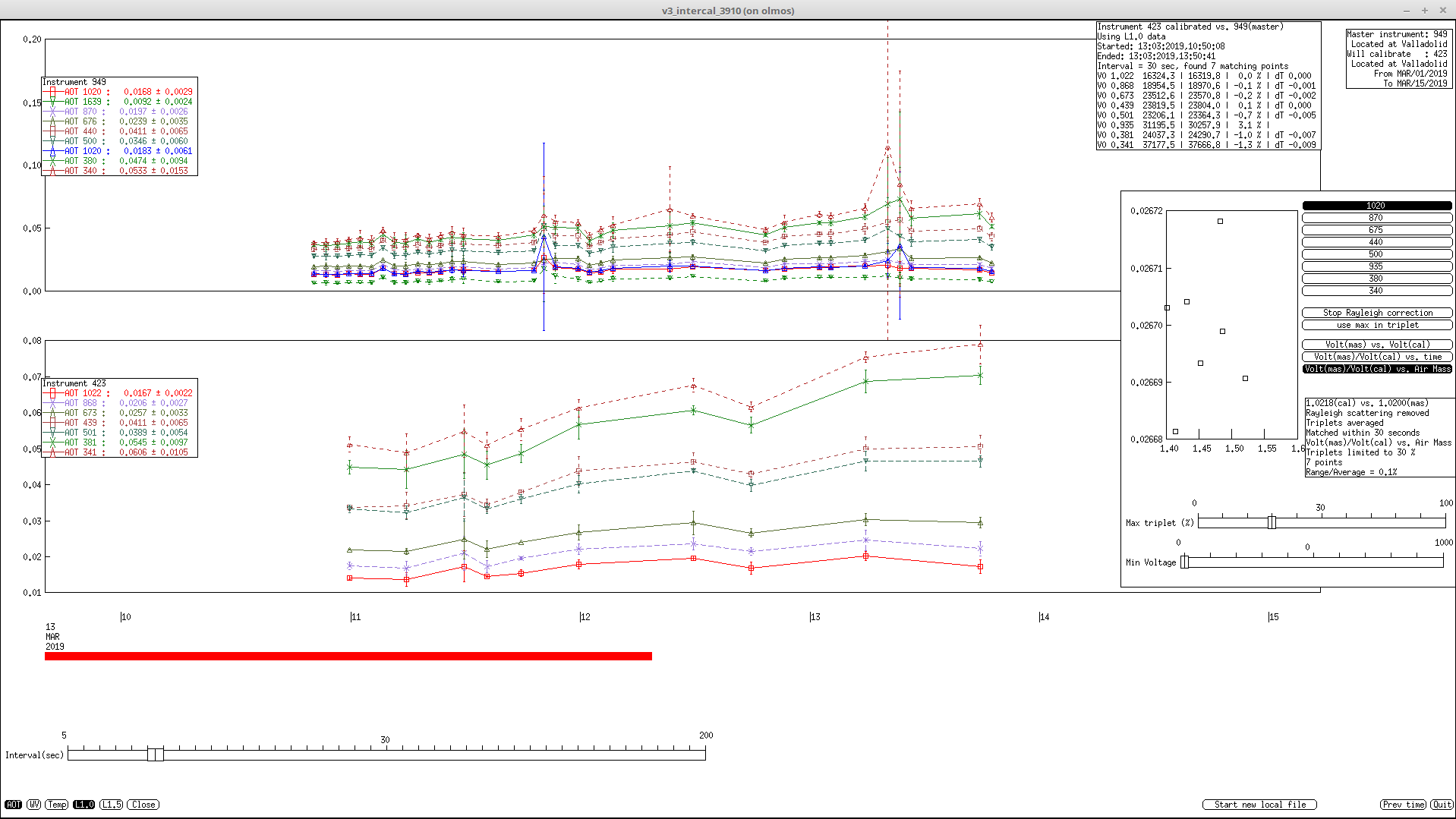Click AOT 1020 red entry in Instrument 949 legend
1456x819 pixels.
click(119, 92)
